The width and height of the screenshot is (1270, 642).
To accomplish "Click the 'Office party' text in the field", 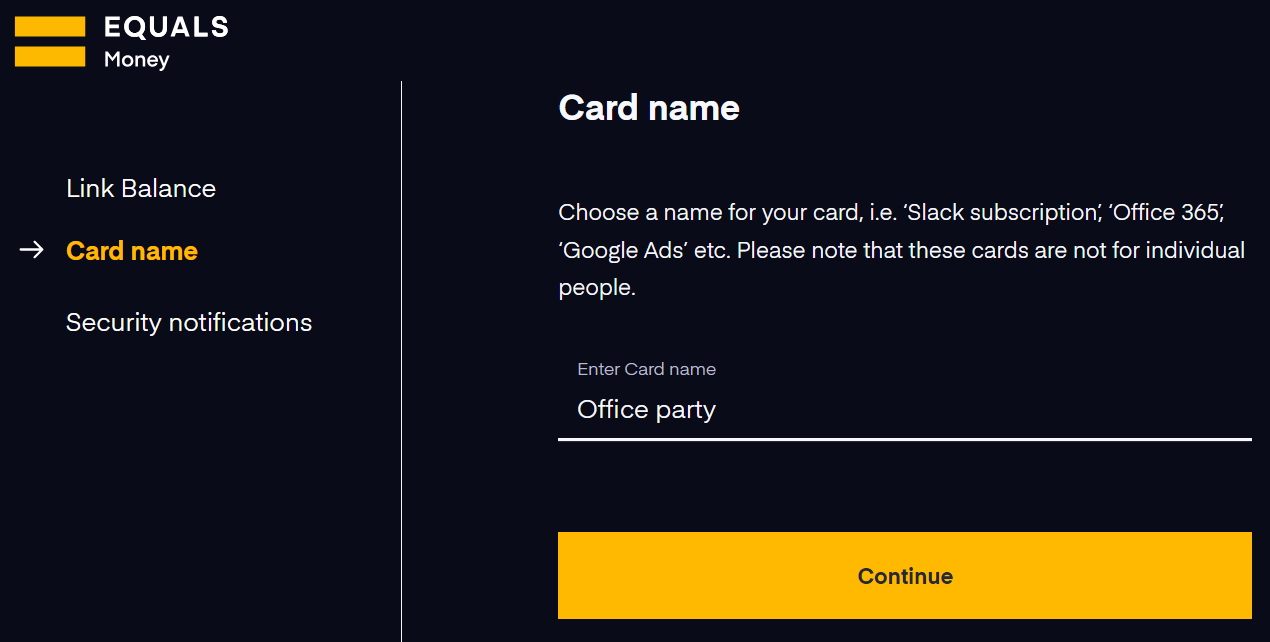I will click(x=646, y=410).
